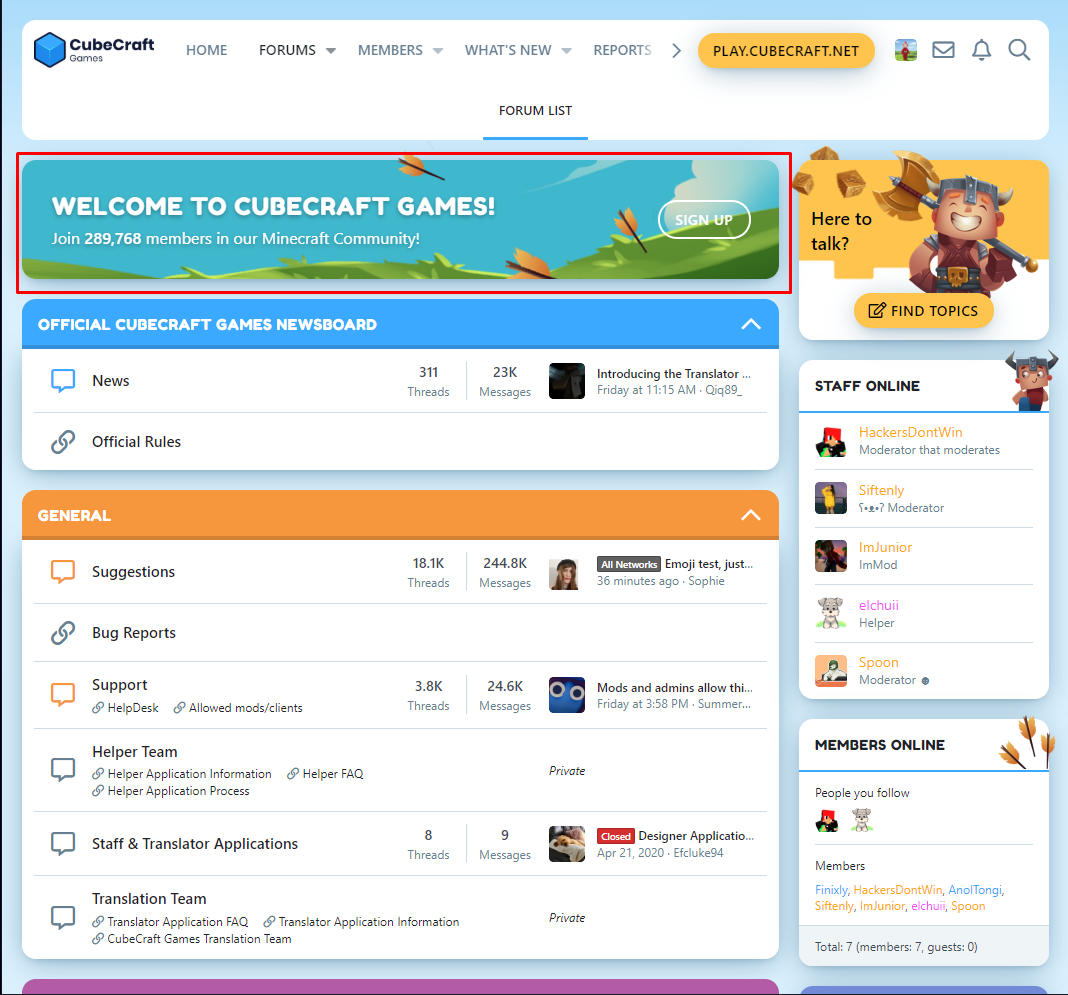Image resolution: width=1068 pixels, height=995 pixels.
Task: Click the Translation Team speech bubble icon
Action: (63, 917)
